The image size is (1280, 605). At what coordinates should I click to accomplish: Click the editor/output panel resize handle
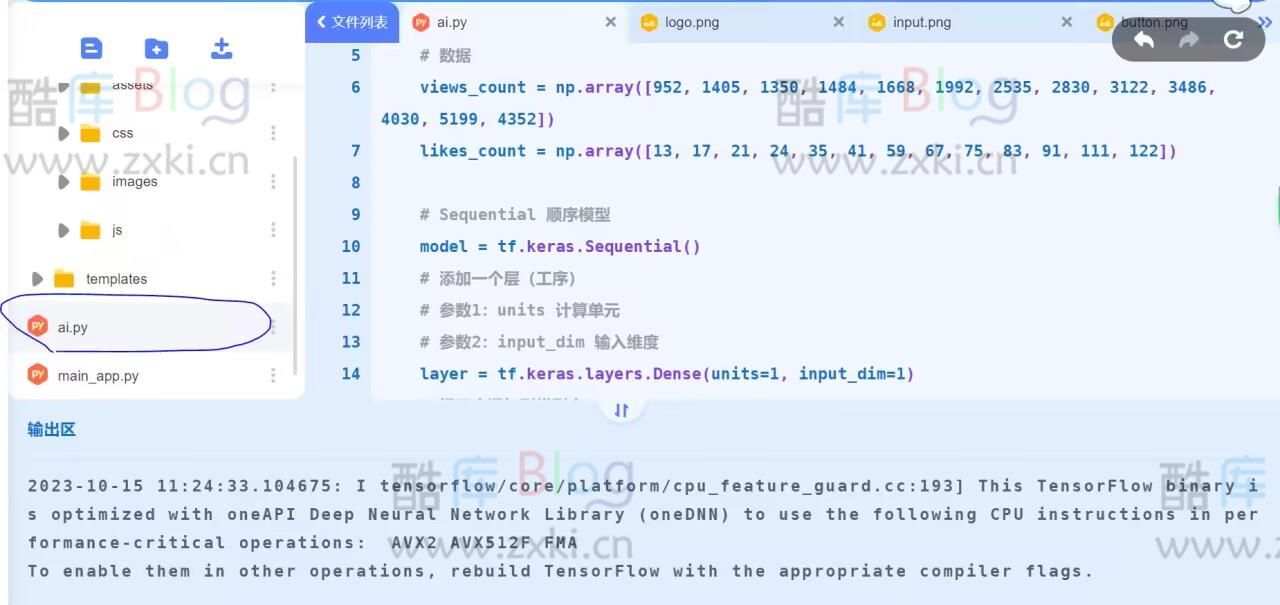point(621,410)
